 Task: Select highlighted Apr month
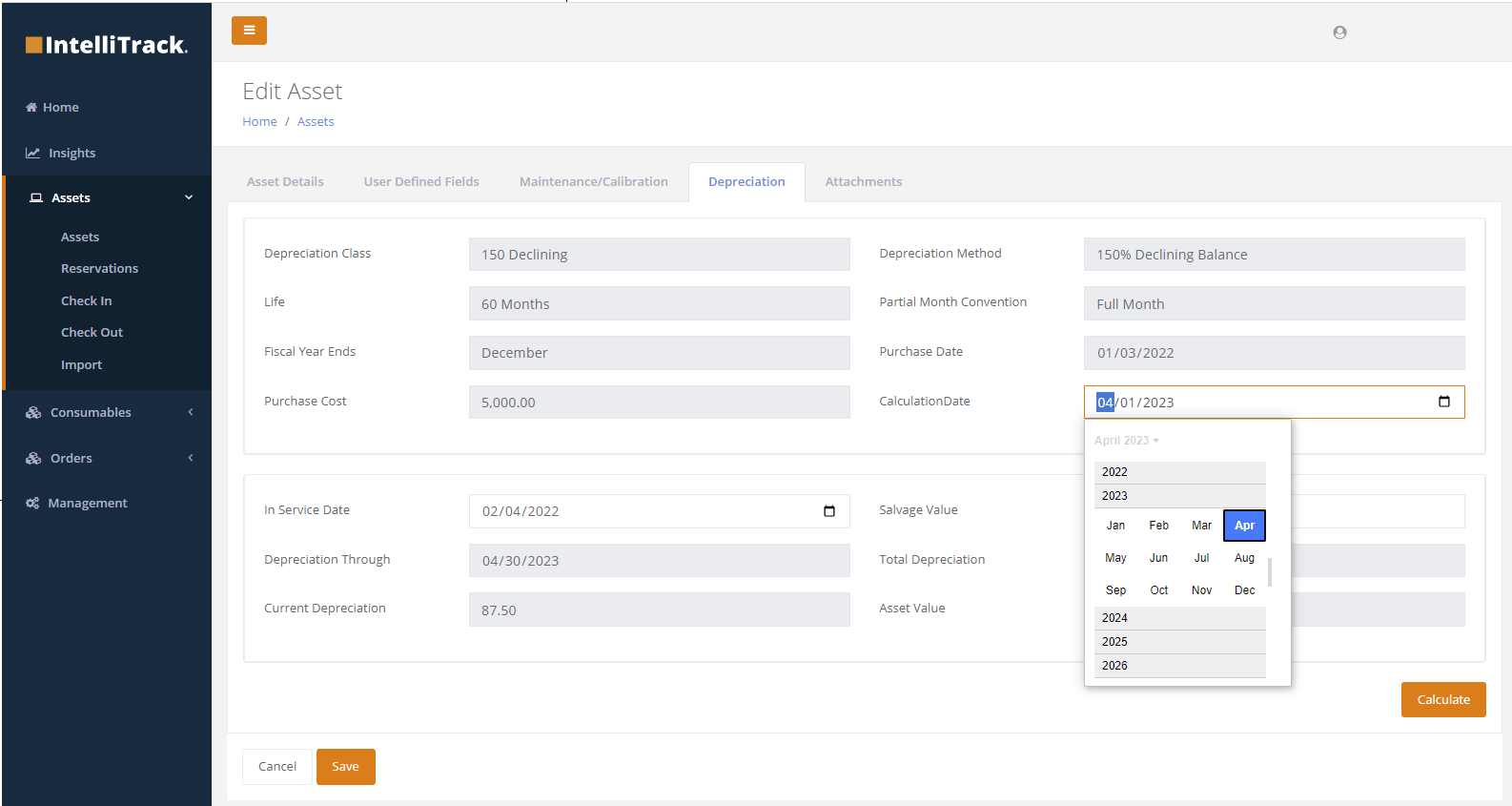1244,526
